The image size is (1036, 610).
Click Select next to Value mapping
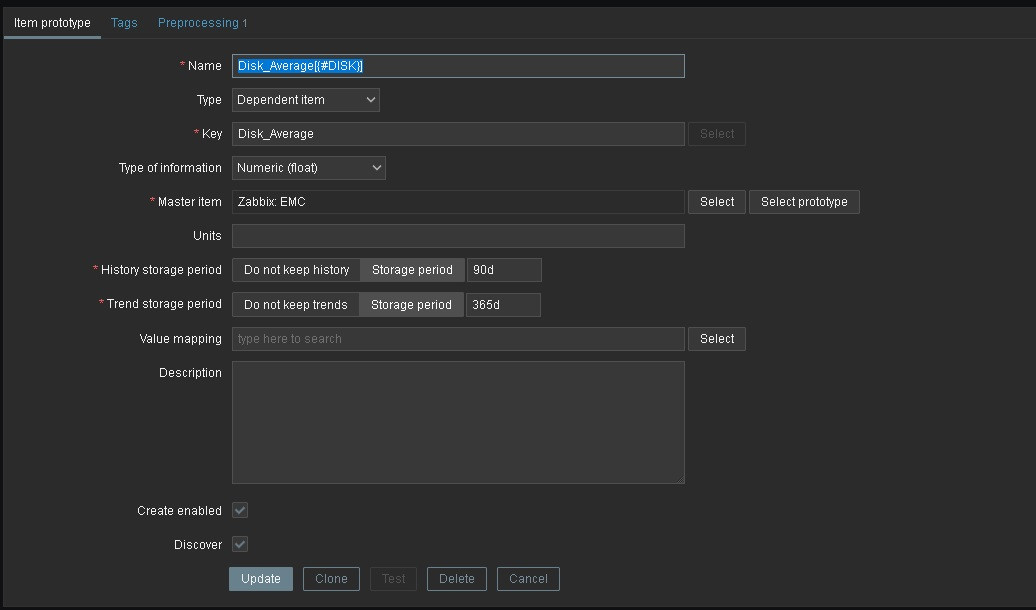(x=716, y=339)
